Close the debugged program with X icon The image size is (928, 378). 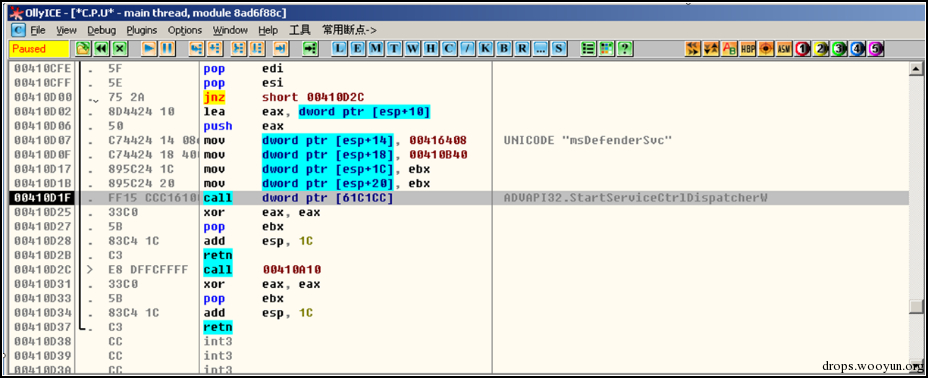coord(120,49)
